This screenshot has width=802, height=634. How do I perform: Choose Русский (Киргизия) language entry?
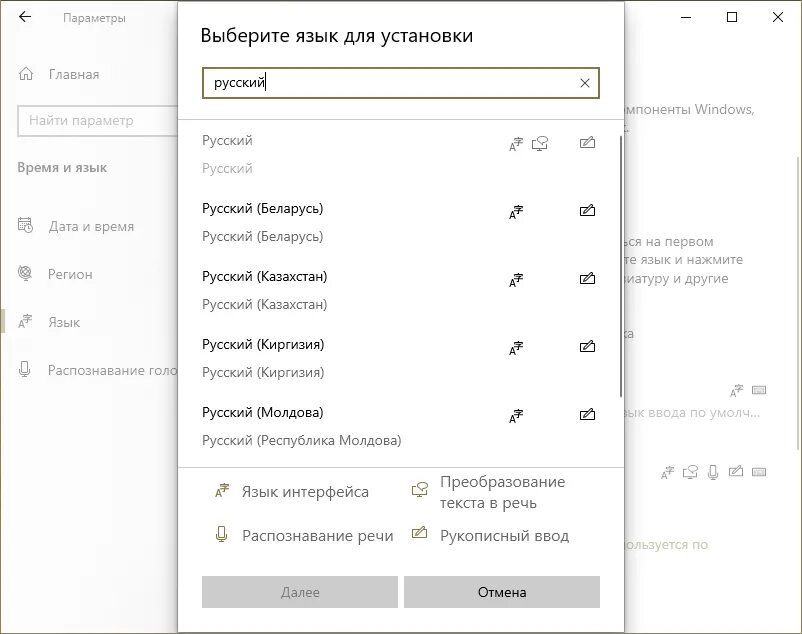398,358
